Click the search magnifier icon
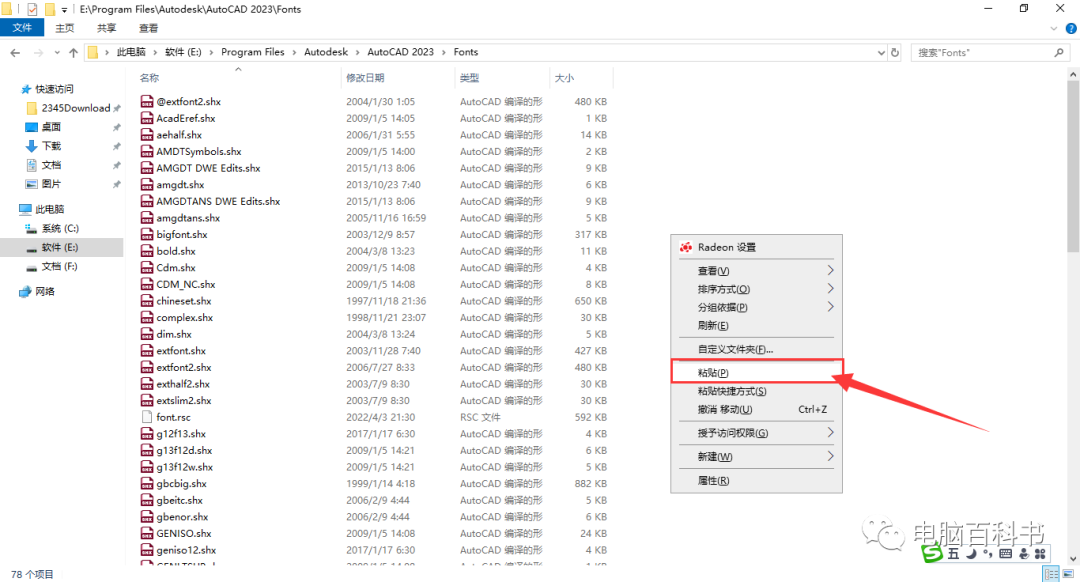This screenshot has width=1080, height=582. pyautogui.click(x=1059, y=52)
